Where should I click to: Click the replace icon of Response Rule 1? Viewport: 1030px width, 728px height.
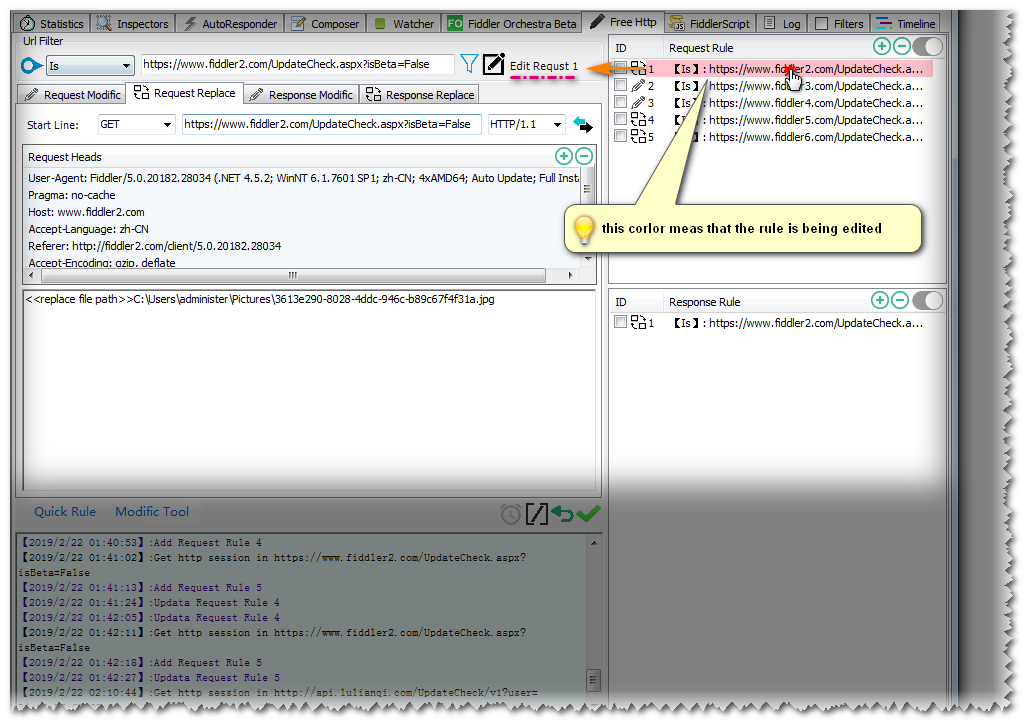638,323
